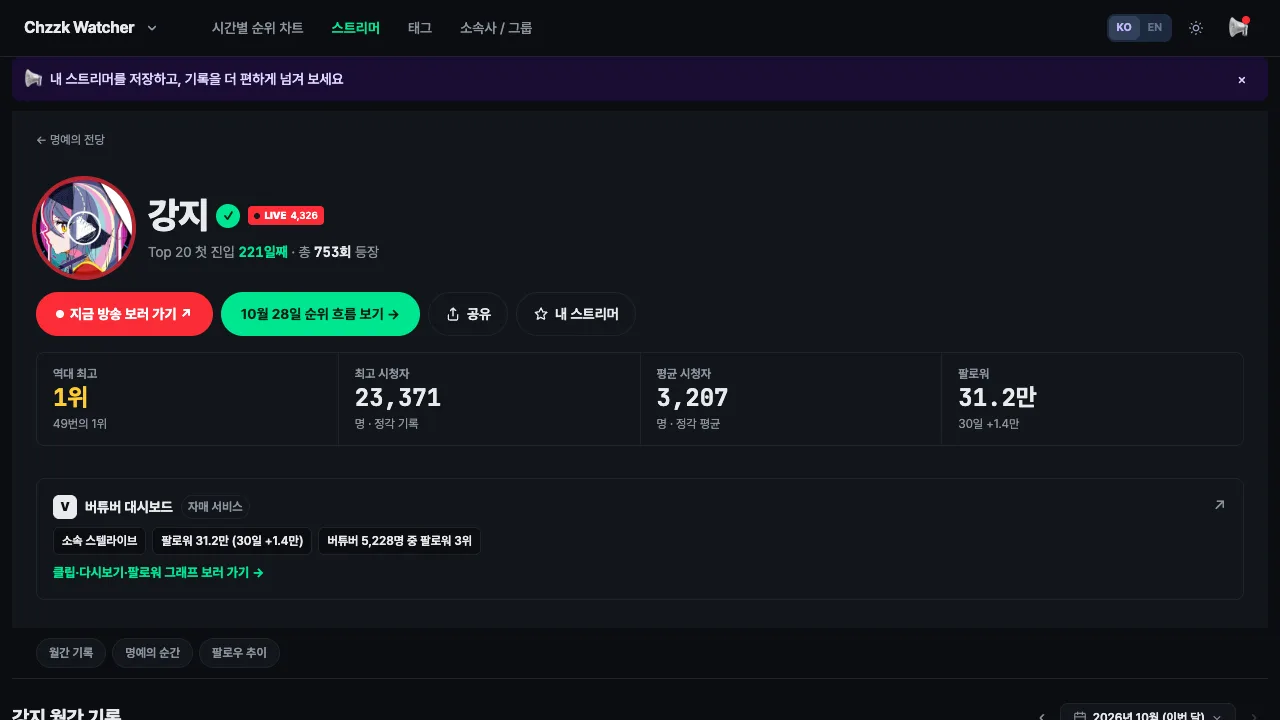Click 버튜버 5,228명 중 팔로워 3위 chip
This screenshot has height=720, width=1280.
(x=399, y=541)
